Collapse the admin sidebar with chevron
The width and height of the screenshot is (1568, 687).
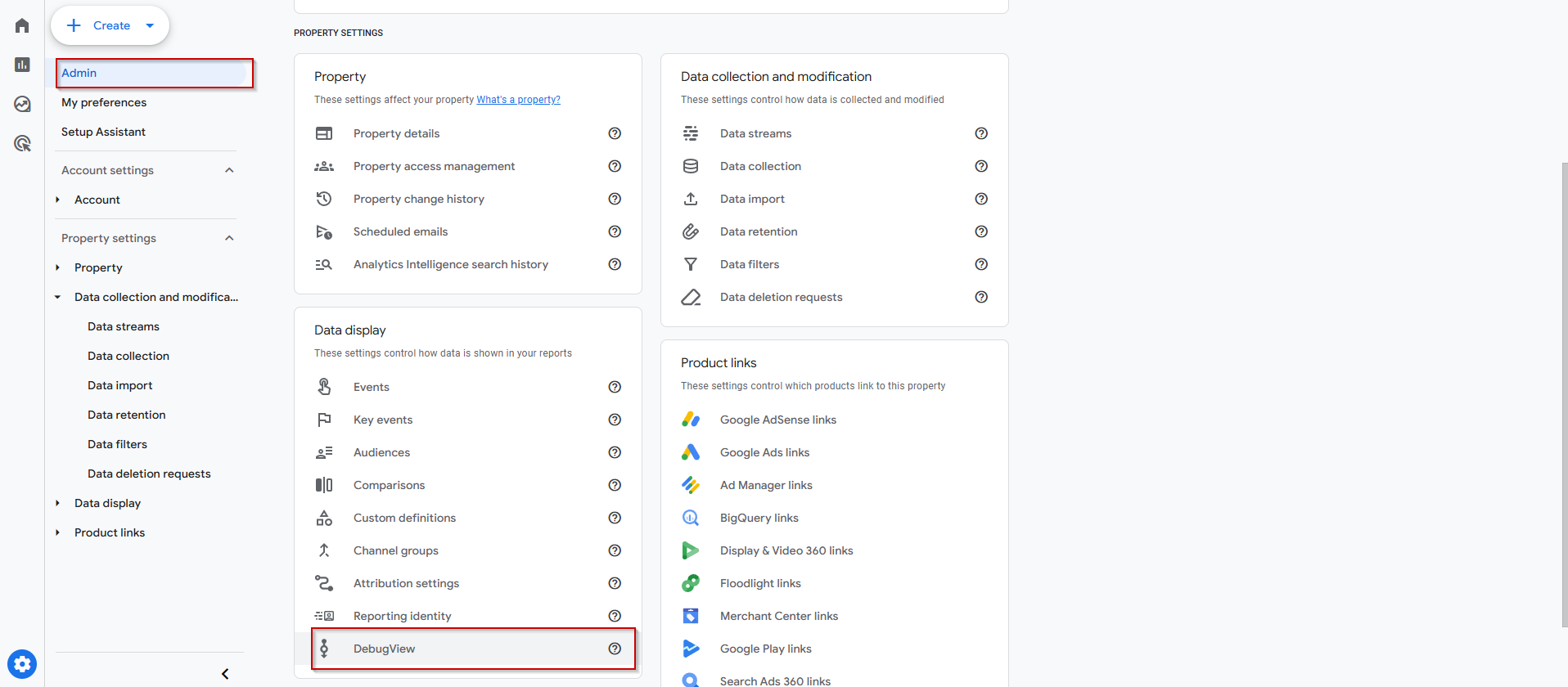pos(225,674)
